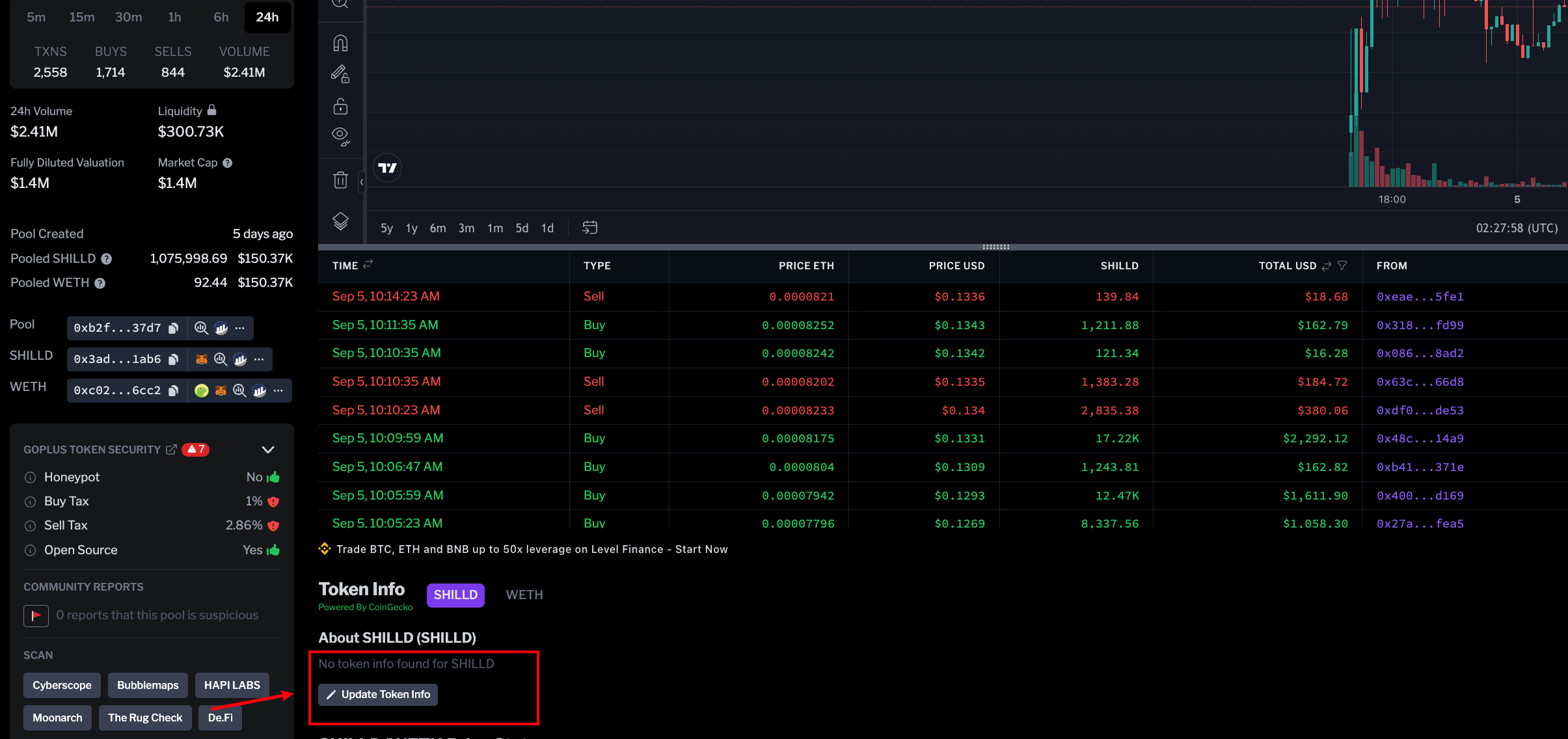Open more options for WETH row

278,390
